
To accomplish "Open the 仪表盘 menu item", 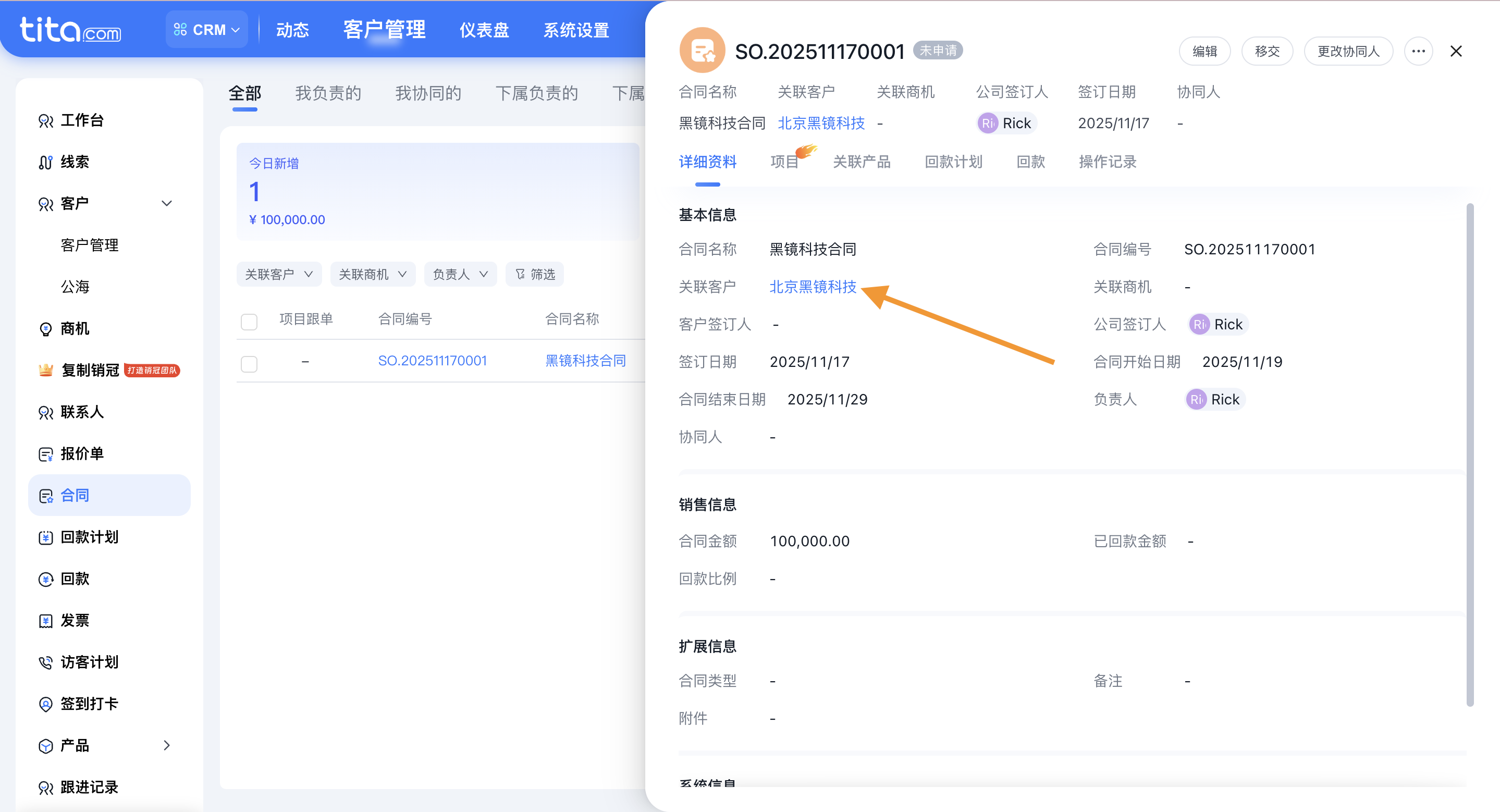I will (484, 30).
